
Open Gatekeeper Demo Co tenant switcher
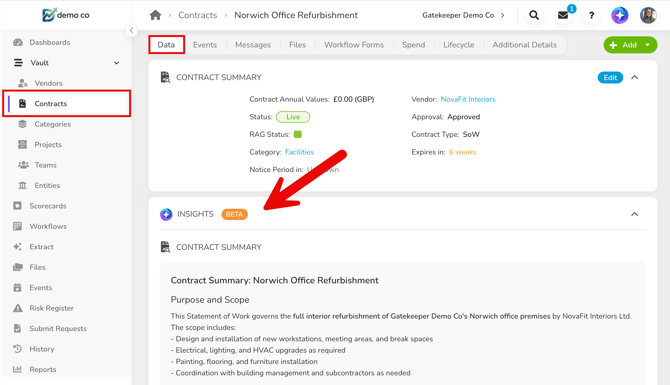463,15
